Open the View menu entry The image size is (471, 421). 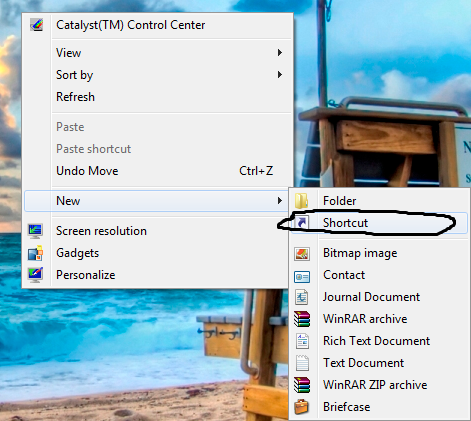click(x=157, y=53)
